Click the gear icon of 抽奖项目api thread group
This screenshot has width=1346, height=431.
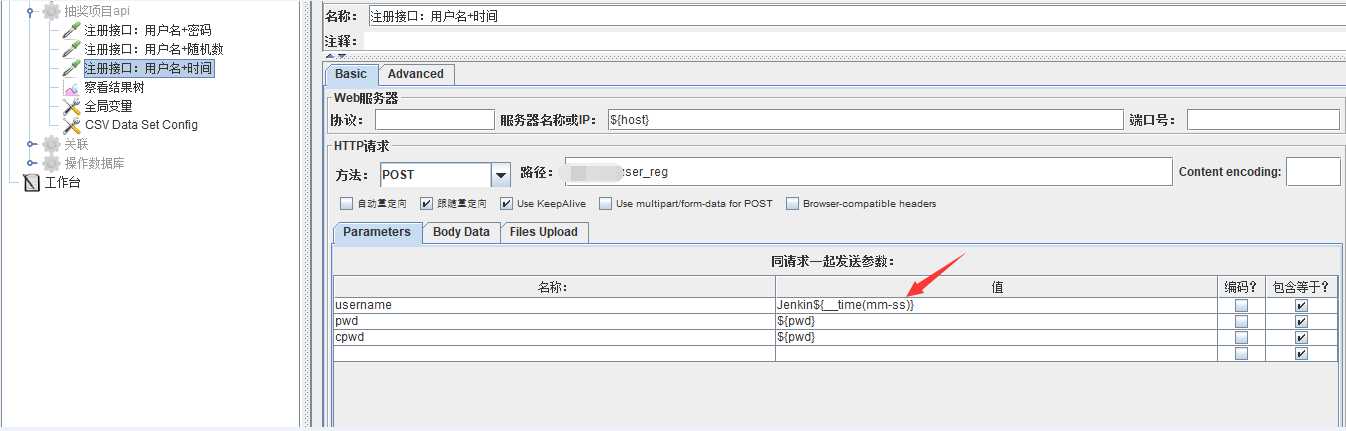point(51,11)
